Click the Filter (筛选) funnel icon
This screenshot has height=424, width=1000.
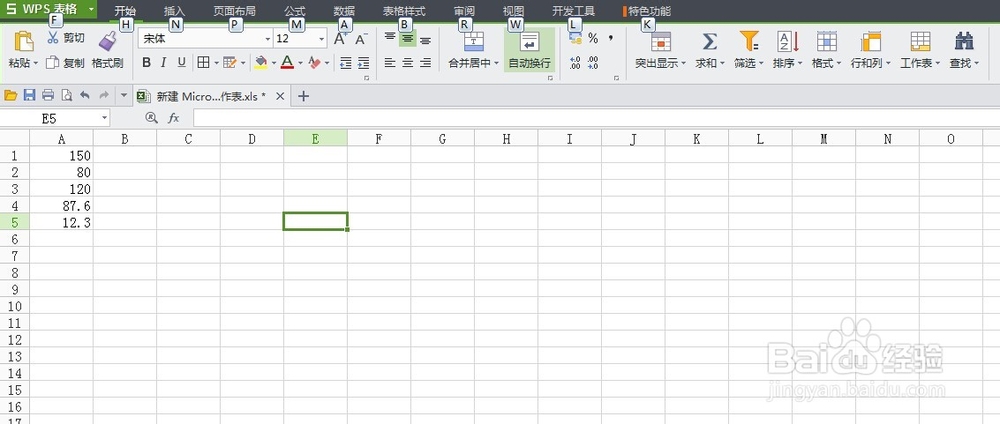coord(749,42)
